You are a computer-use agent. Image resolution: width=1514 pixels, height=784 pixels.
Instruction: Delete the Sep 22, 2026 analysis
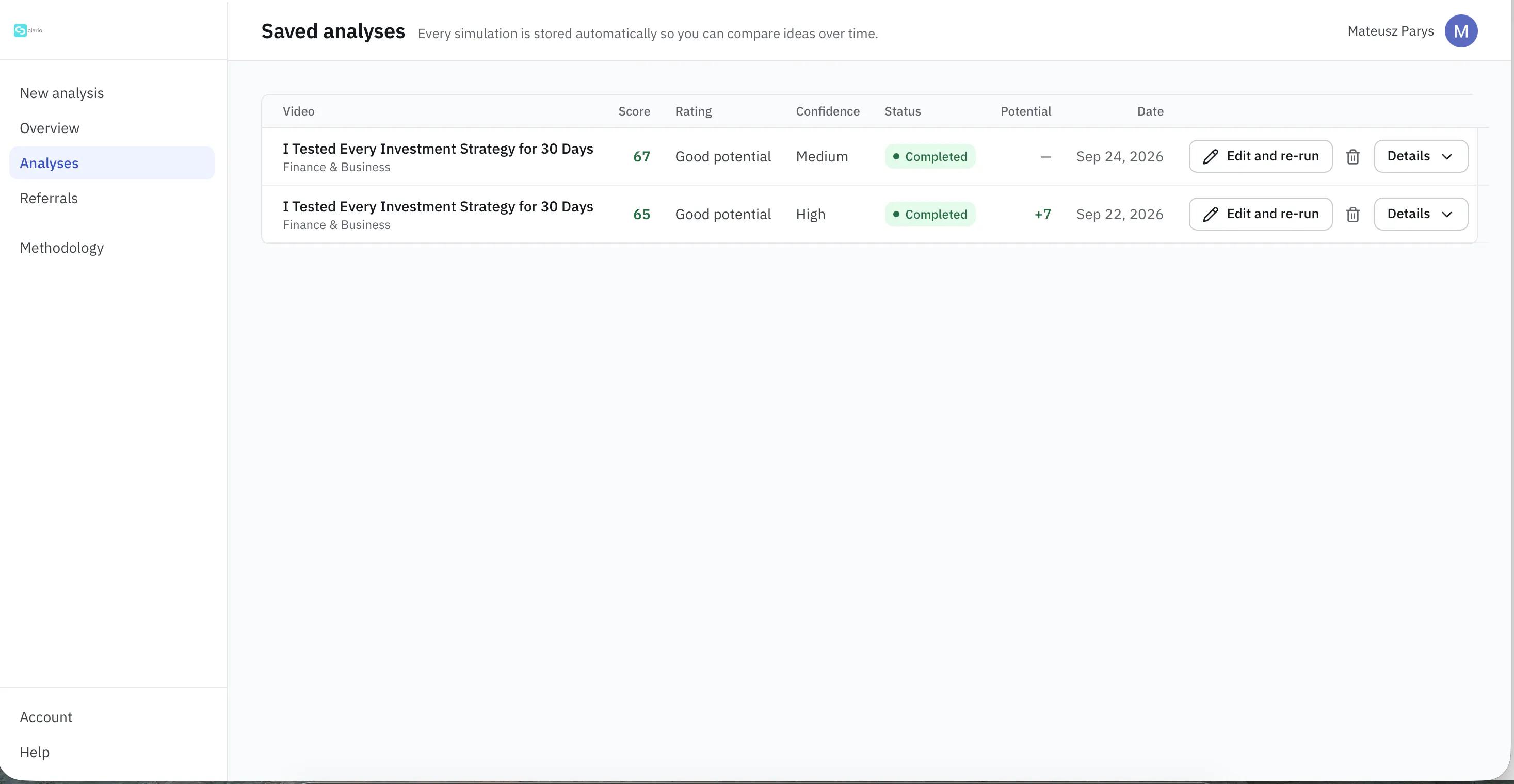(x=1352, y=215)
